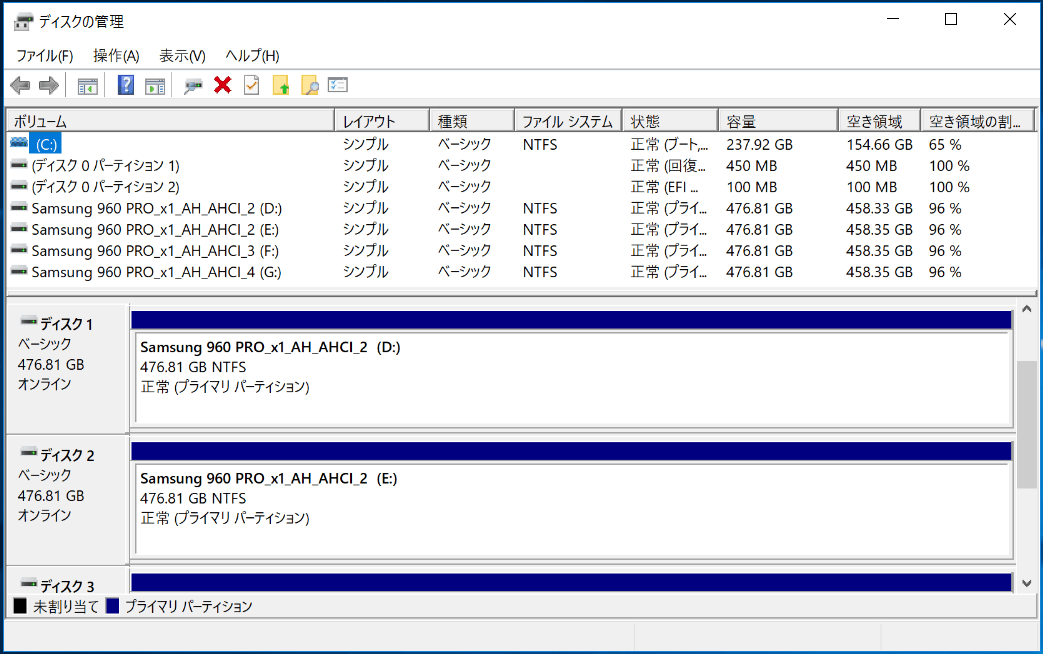This screenshot has width=1043, height=654.
Task: Click the Forward arrow in toolbar
Action: [x=49, y=85]
